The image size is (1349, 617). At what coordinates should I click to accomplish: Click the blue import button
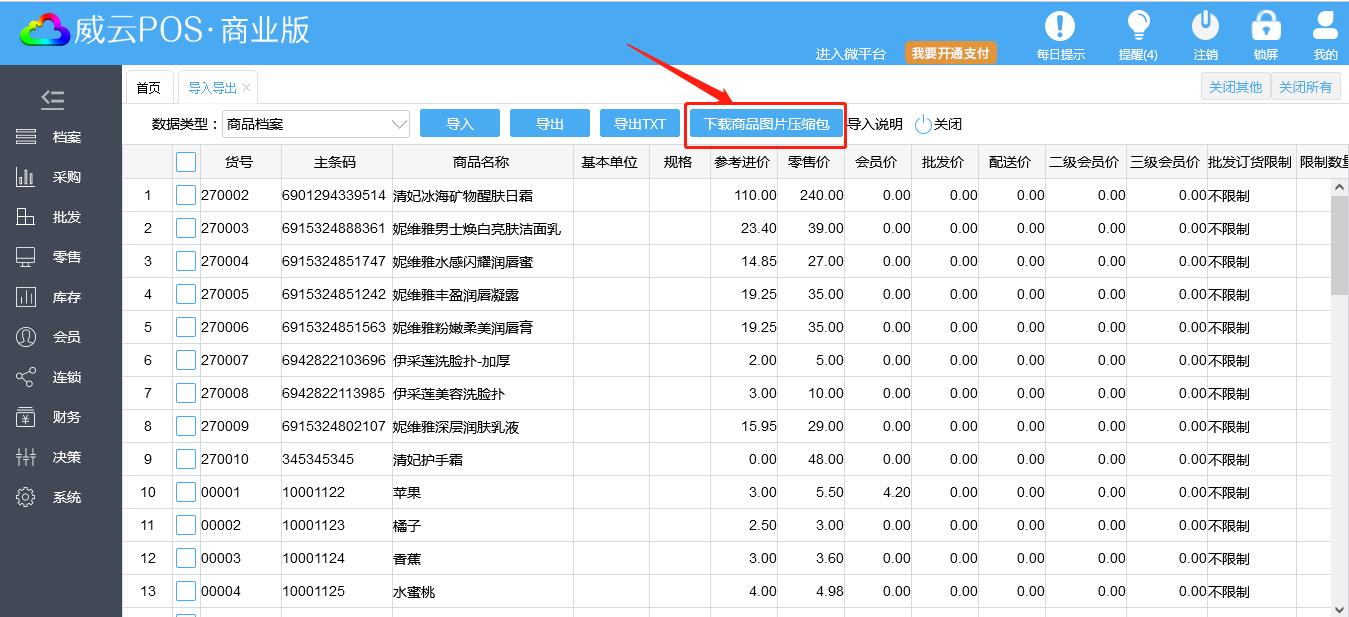[459, 124]
